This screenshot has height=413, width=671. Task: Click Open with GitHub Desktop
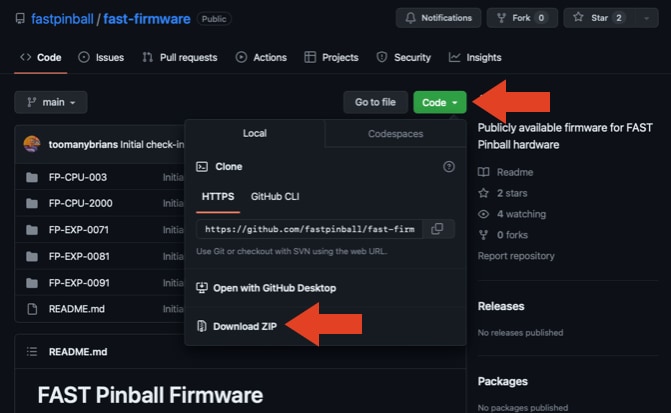tap(274, 288)
